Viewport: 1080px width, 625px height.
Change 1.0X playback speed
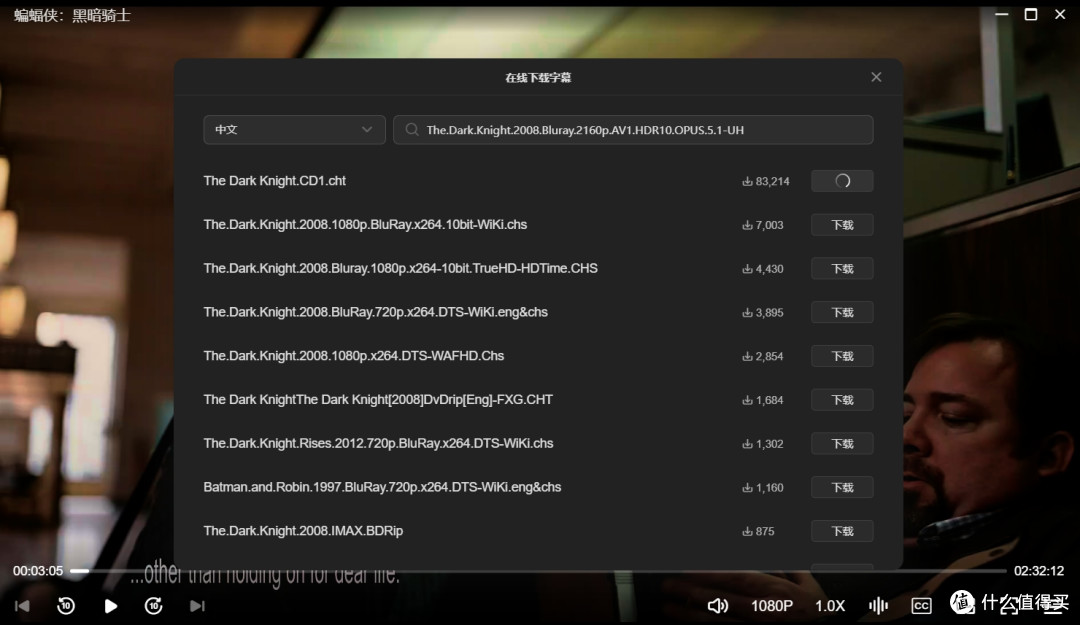pos(830,606)
